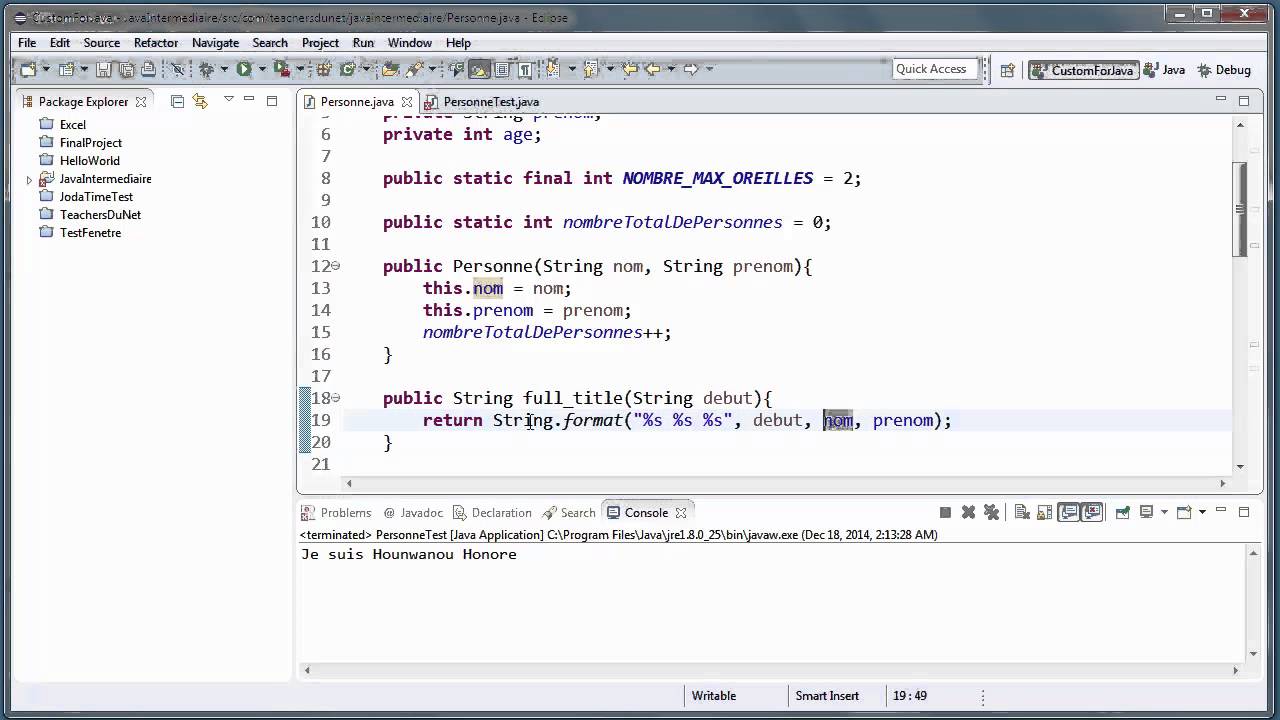Toggle Mark Occurrences in toolbar
The width and height of the screenshot is (1280, 720).
point(479,69)
